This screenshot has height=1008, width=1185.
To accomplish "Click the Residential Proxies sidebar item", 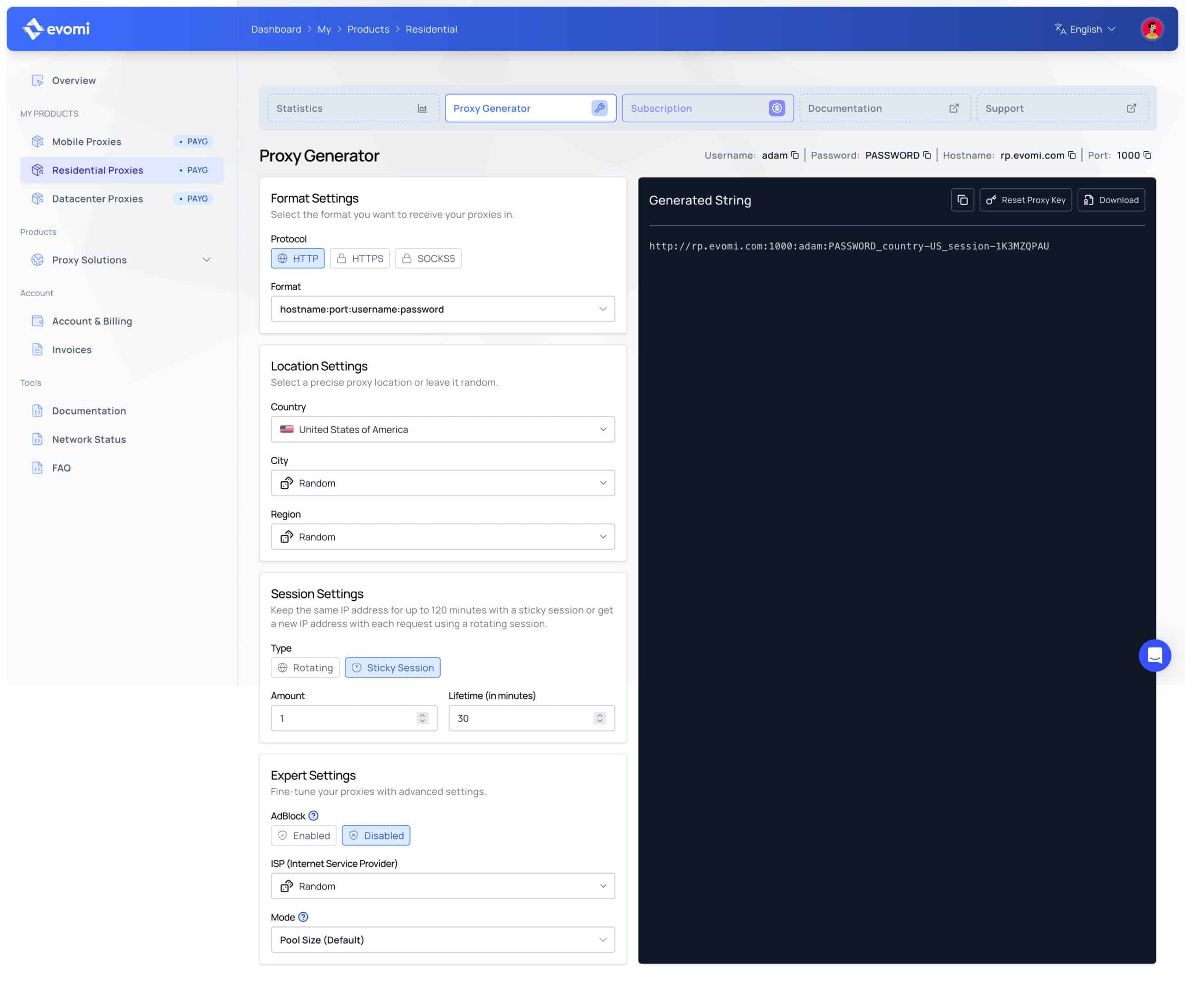I will (97, 170).
